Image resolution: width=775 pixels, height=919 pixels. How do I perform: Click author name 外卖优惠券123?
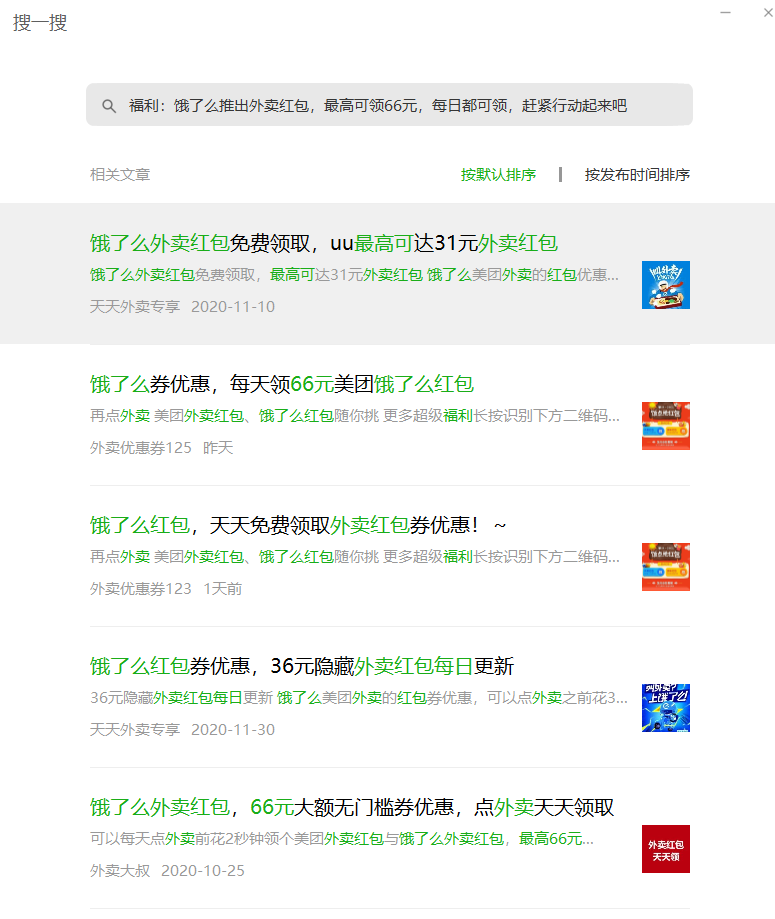(141, 588)
